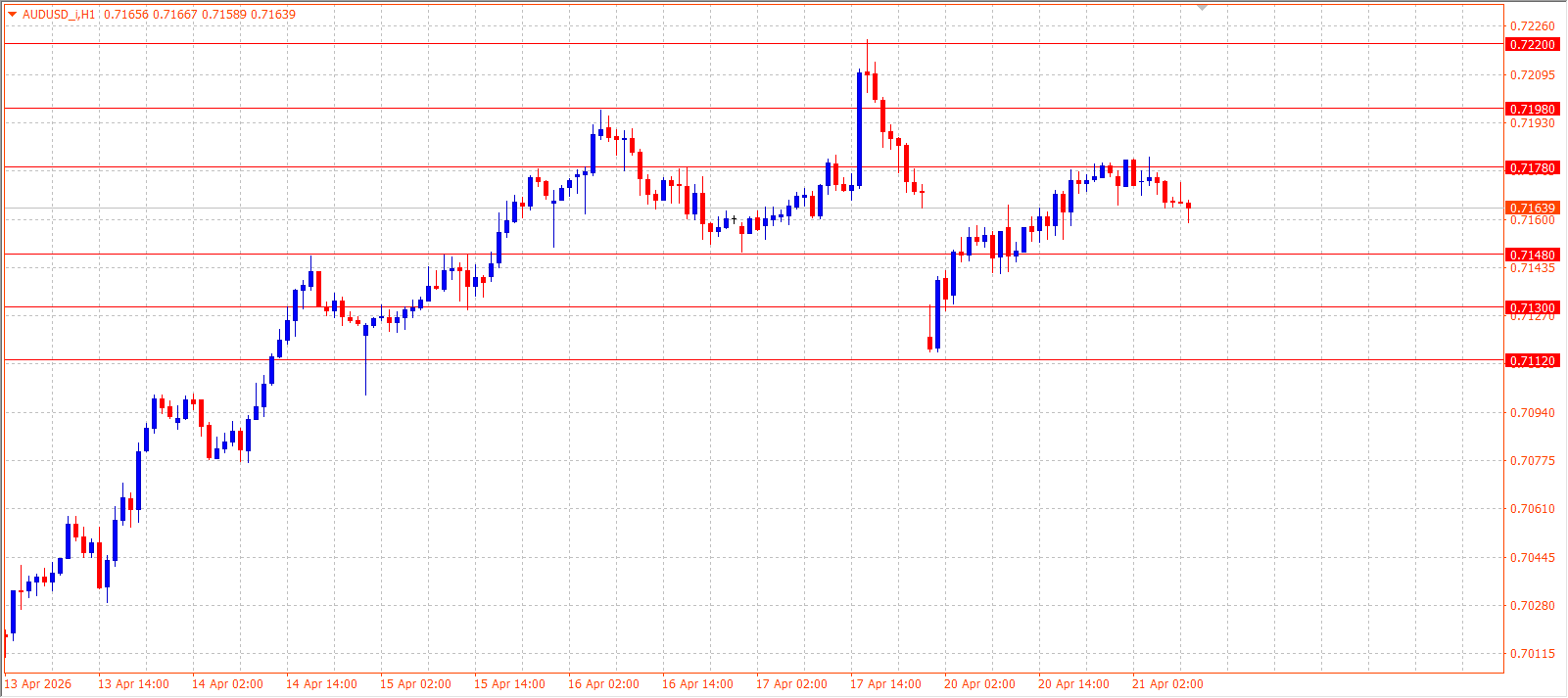
Task: Click the 14 Apr 14:00 time axis label
Action: pos(321,684)
